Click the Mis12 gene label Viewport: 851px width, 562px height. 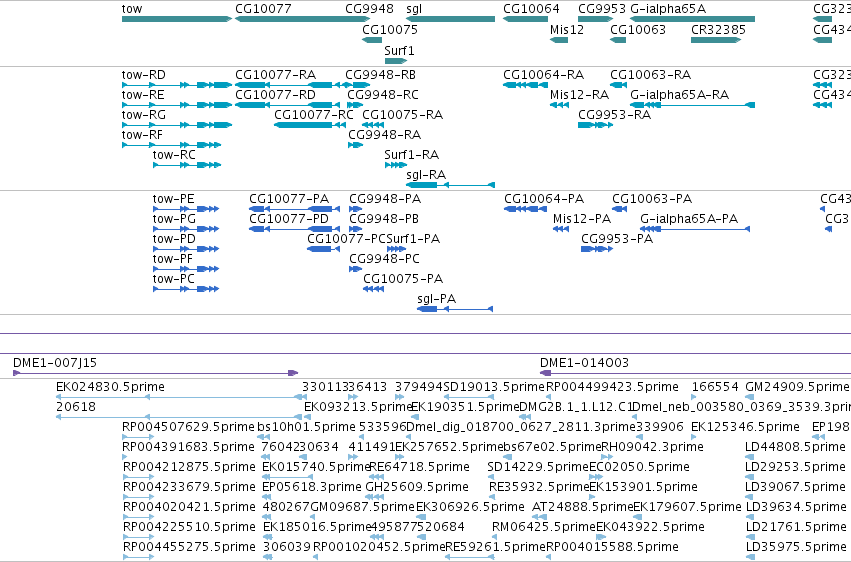pyautogui.click(x=567, y=29)
